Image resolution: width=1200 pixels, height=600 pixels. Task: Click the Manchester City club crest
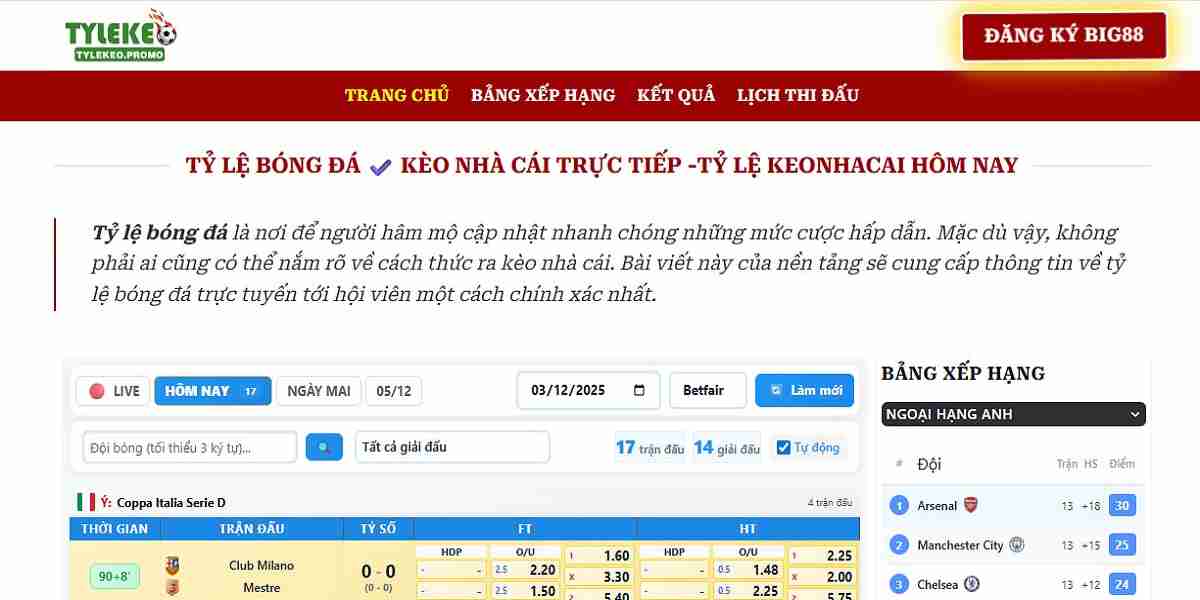[x=1016, y=545]
